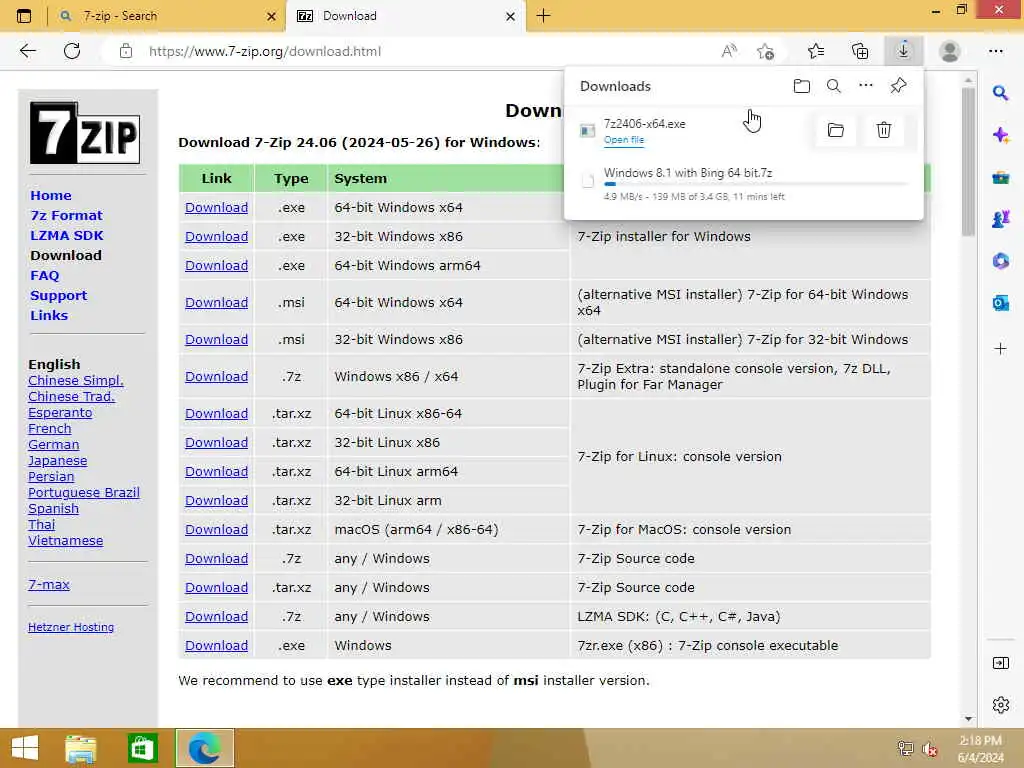Hide the sidebar with the collapse icon
This screenshot has width=1024, height=768.
[x=1000, y=663]
